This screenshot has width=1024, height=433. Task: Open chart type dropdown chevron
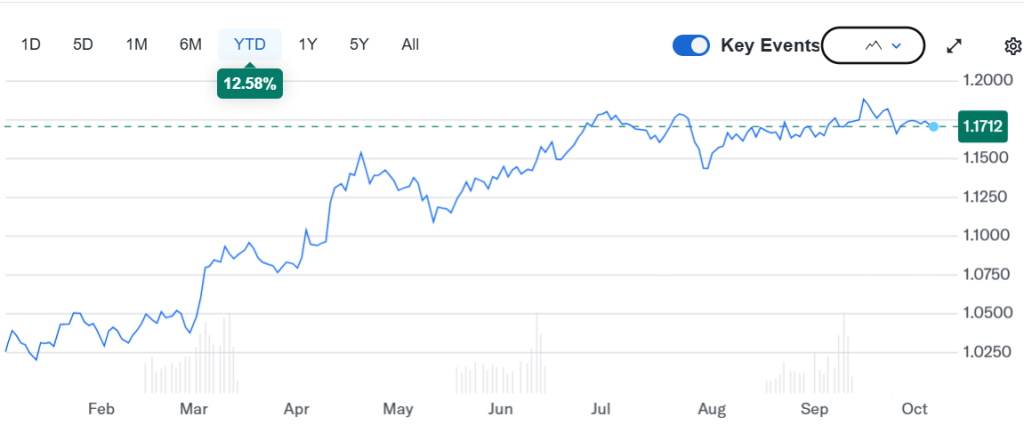(897, 45)
